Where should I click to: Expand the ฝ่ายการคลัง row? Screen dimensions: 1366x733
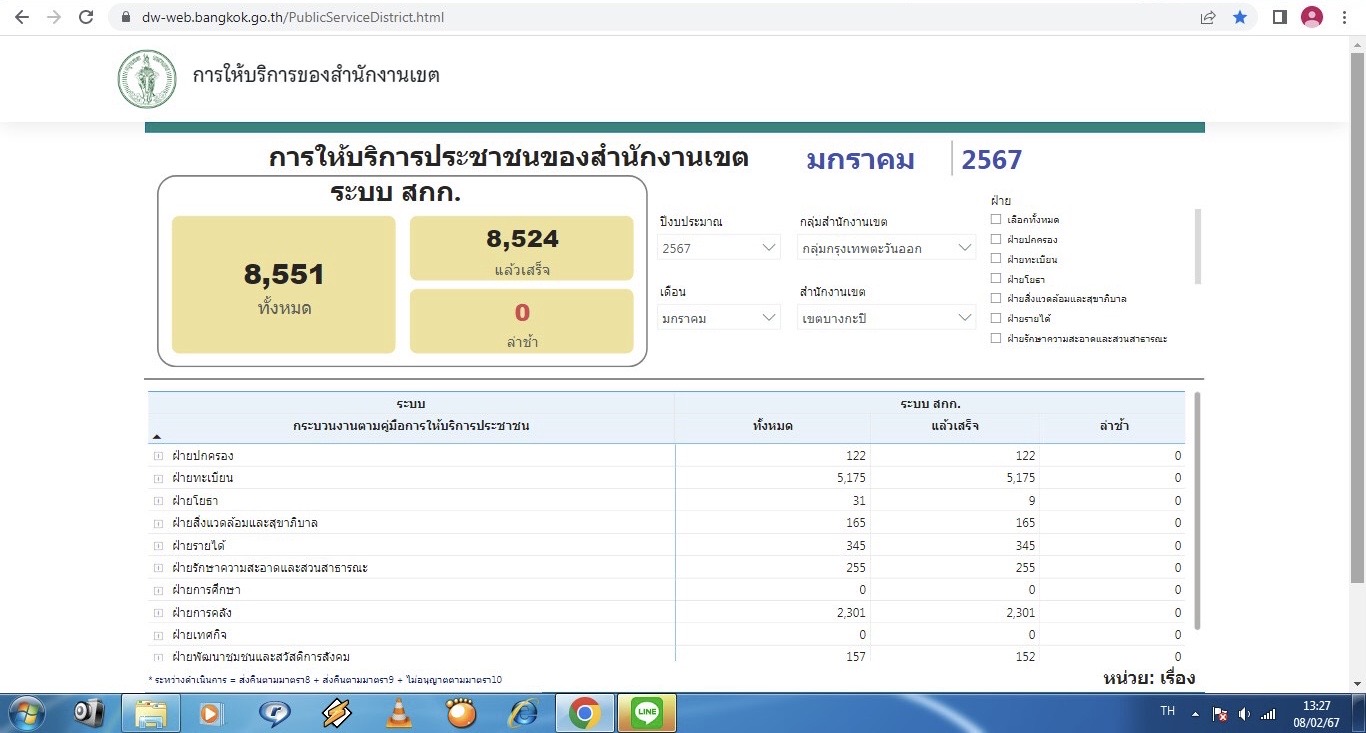[x=158, y=613]
